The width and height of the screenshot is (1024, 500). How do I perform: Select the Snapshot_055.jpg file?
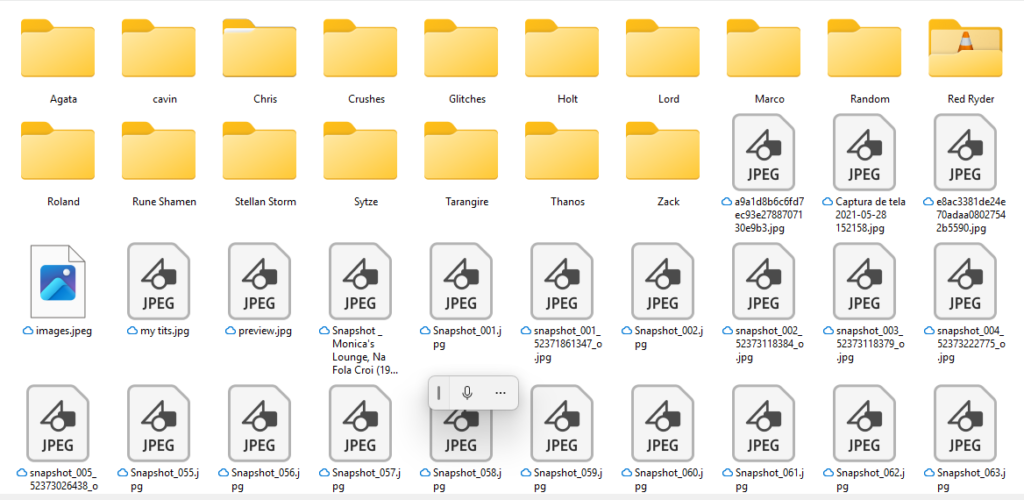coord(158,421)
